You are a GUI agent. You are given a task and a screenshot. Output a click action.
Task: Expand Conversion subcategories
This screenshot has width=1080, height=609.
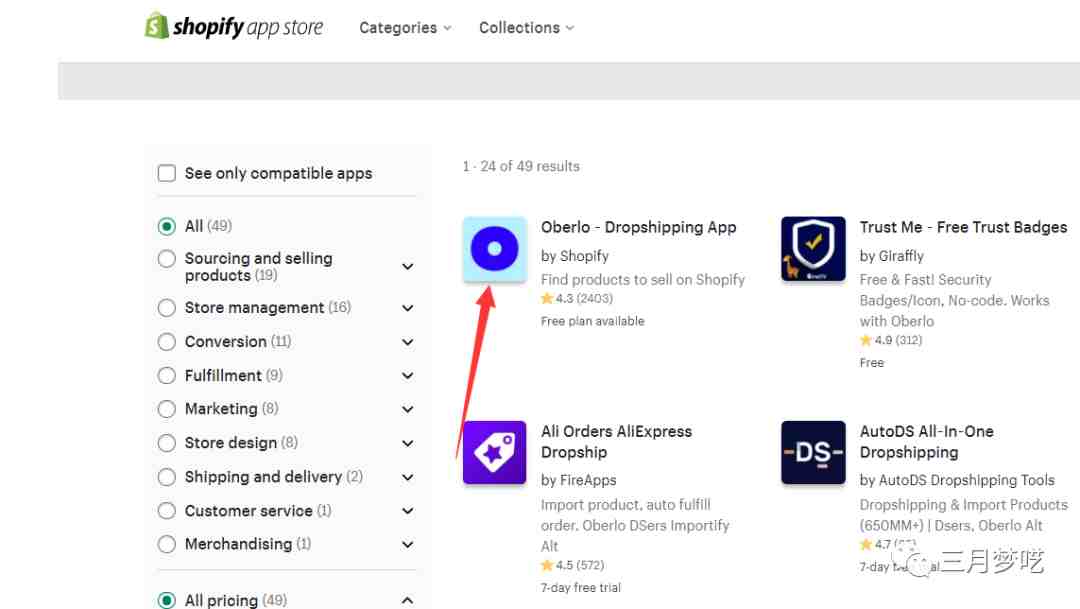408,342
